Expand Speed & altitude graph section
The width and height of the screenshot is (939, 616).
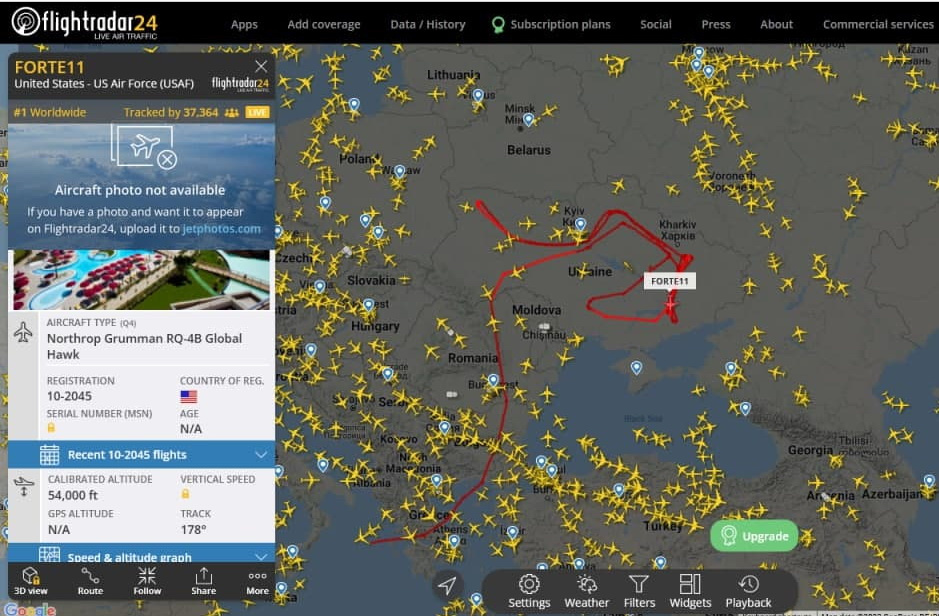(141, 554)
